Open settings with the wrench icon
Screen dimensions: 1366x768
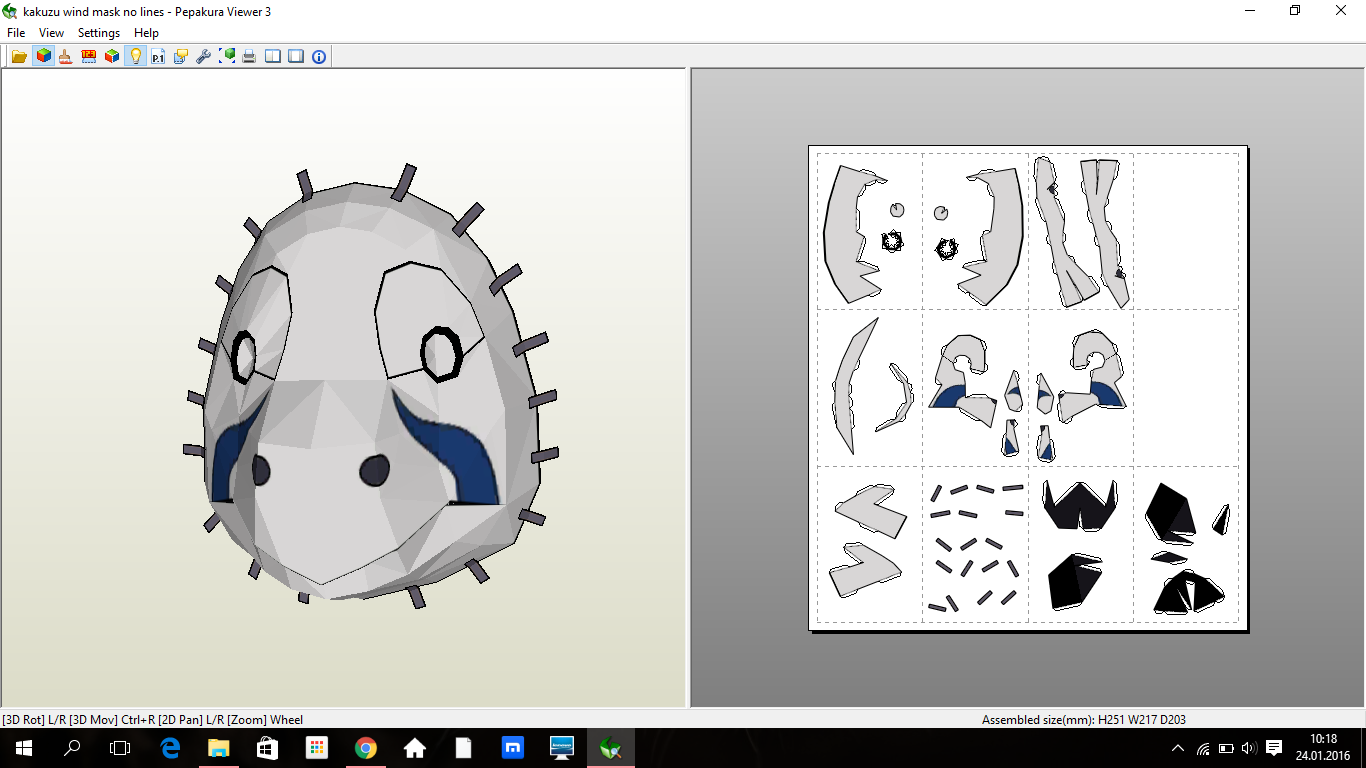[203, 56]
